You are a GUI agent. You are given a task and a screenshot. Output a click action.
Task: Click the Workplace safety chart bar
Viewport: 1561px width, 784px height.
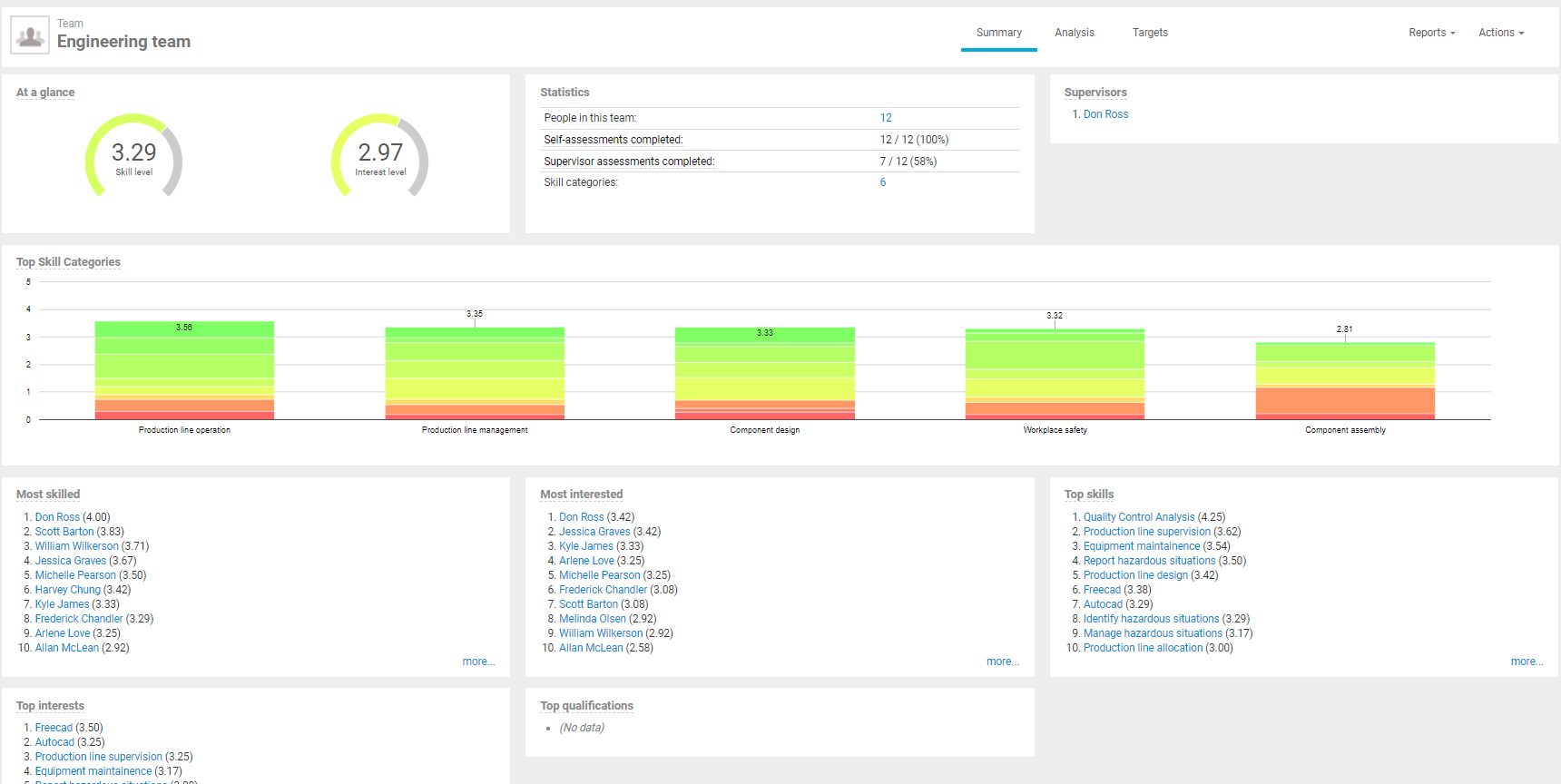1055,374
